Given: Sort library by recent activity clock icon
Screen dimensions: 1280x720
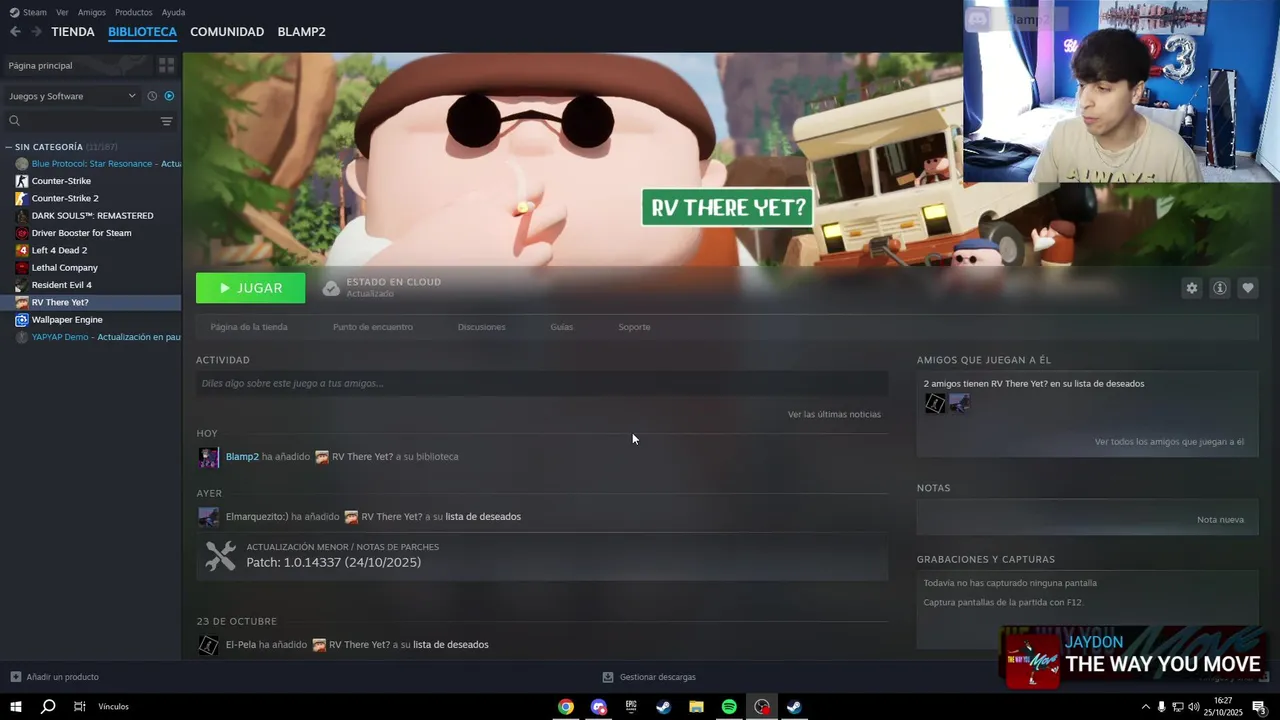Looking at the screenshot, I should (152, 96).
